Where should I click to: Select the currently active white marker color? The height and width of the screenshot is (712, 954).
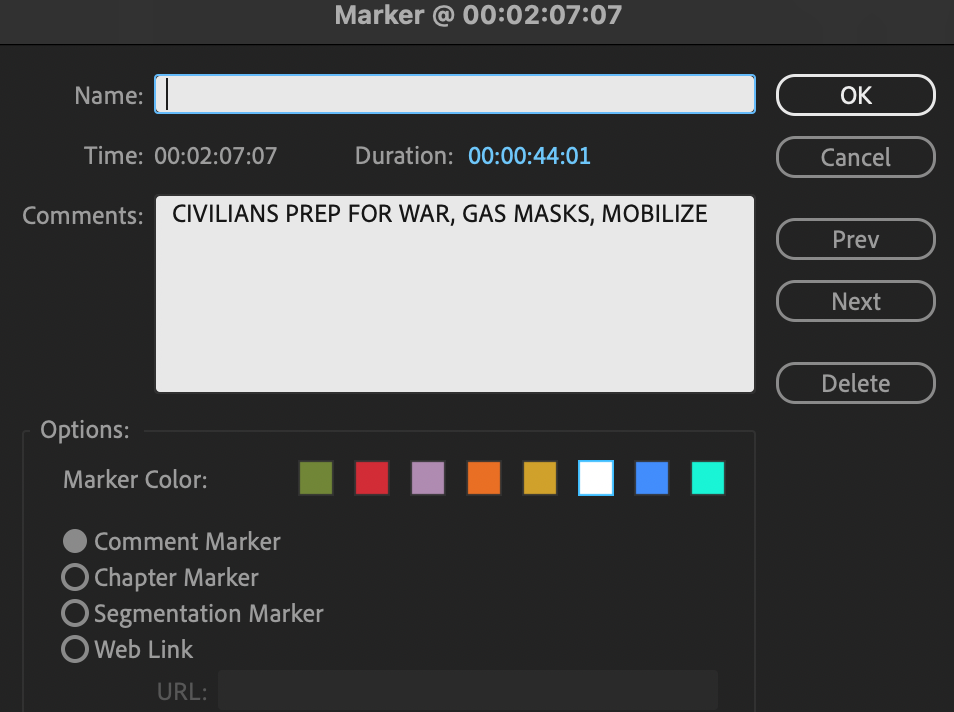tap(595, 478)
